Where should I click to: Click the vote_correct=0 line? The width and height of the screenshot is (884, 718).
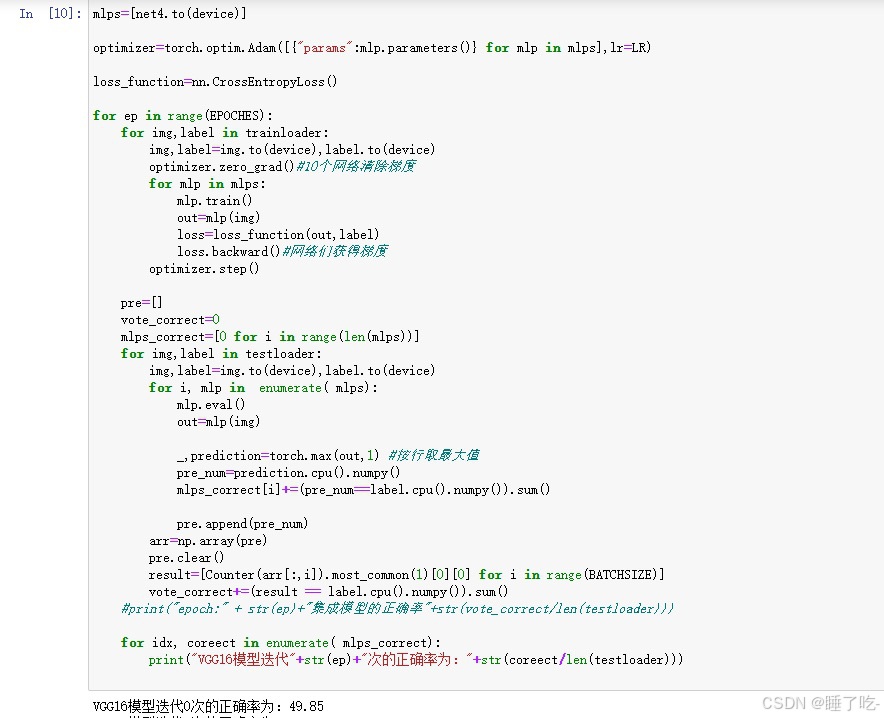point(170,320)
